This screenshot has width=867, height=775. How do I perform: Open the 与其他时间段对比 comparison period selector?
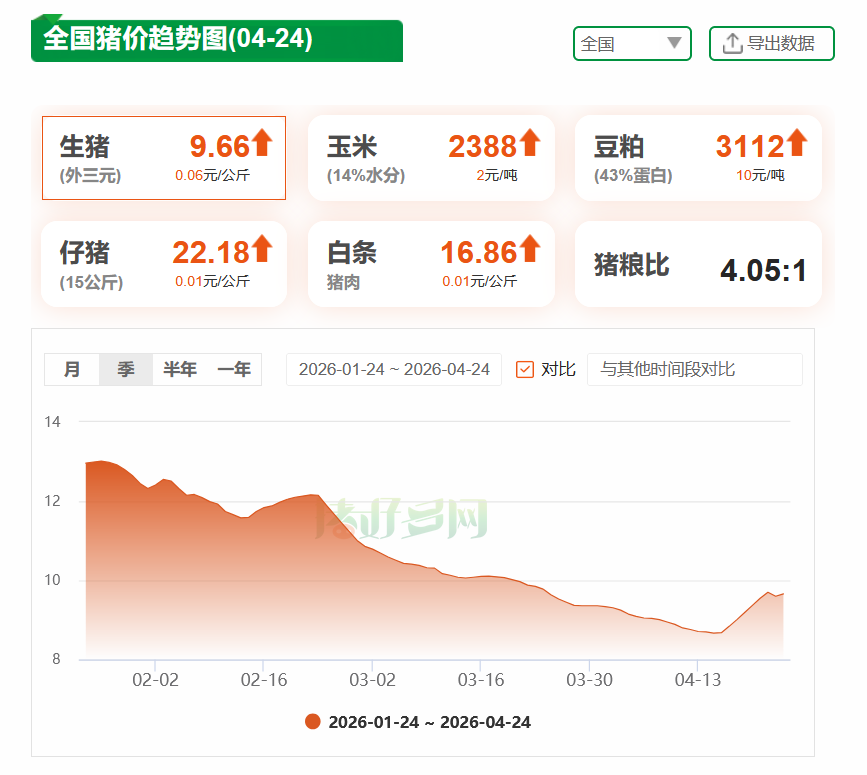(694, 369)
